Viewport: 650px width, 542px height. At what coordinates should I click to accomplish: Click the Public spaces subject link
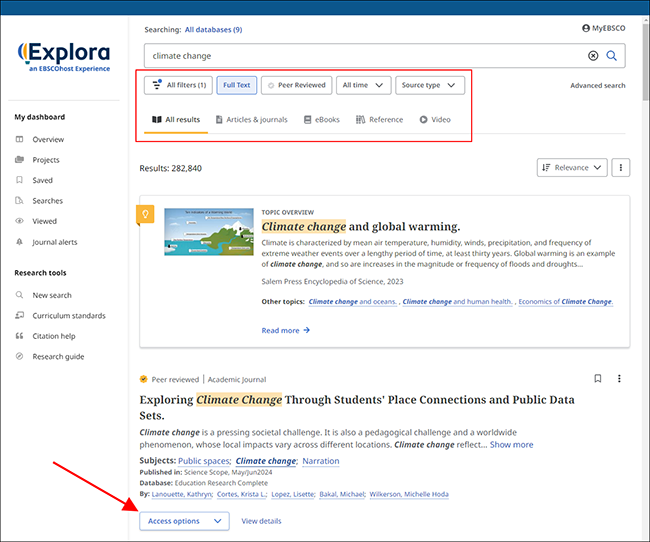[204, 461]
